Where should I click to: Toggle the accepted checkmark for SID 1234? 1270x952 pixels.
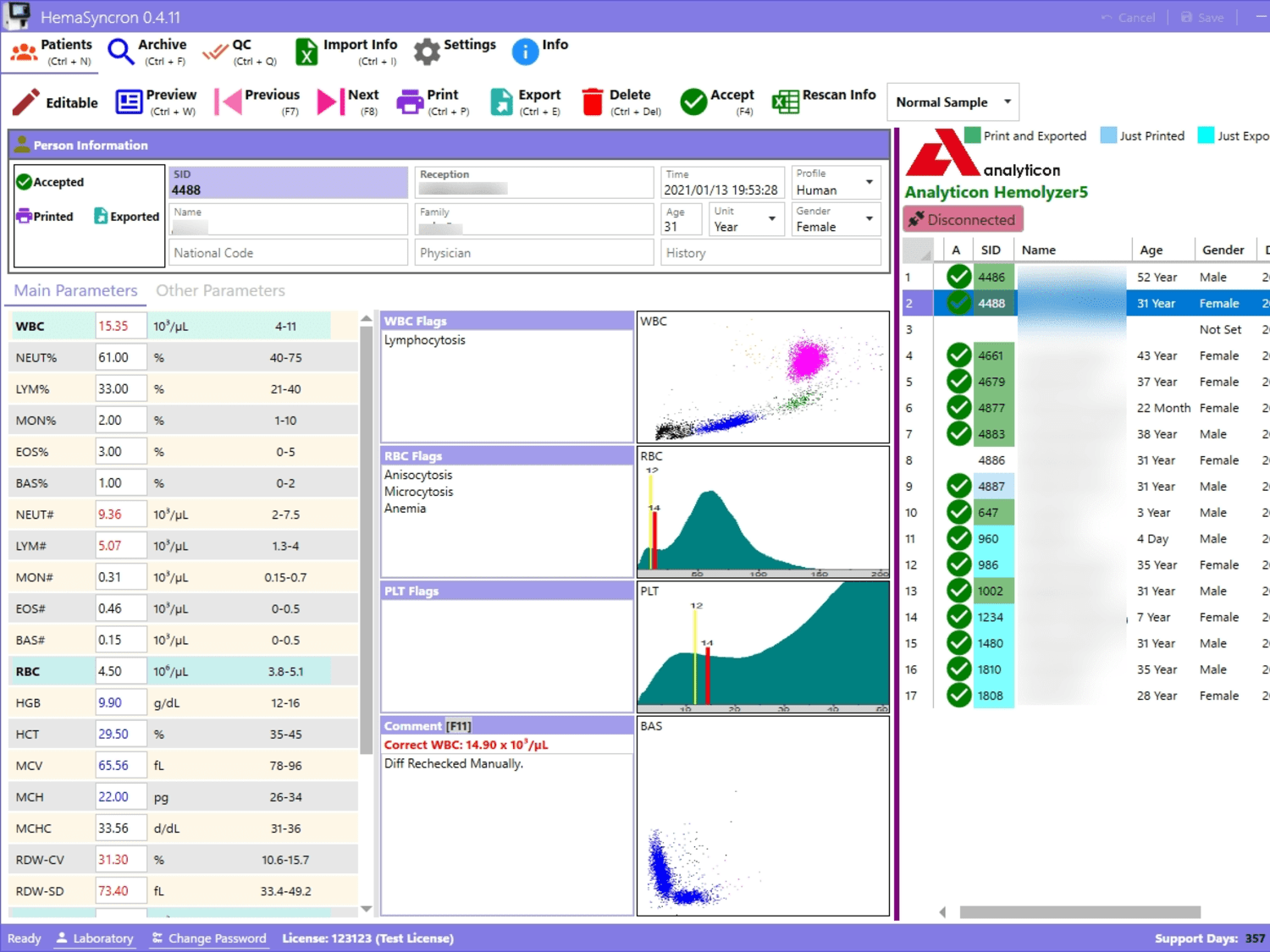click(x=958, y=617)
